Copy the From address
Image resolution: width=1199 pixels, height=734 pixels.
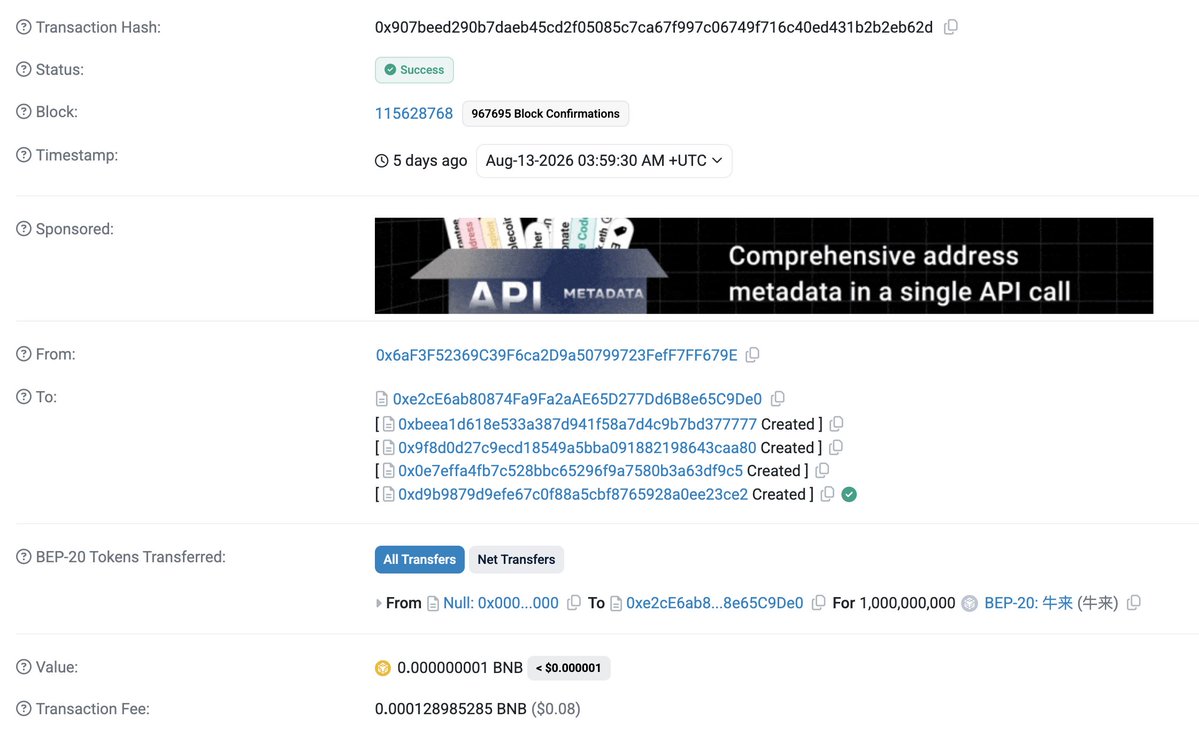pyautogui.click(x=752, y=355)
